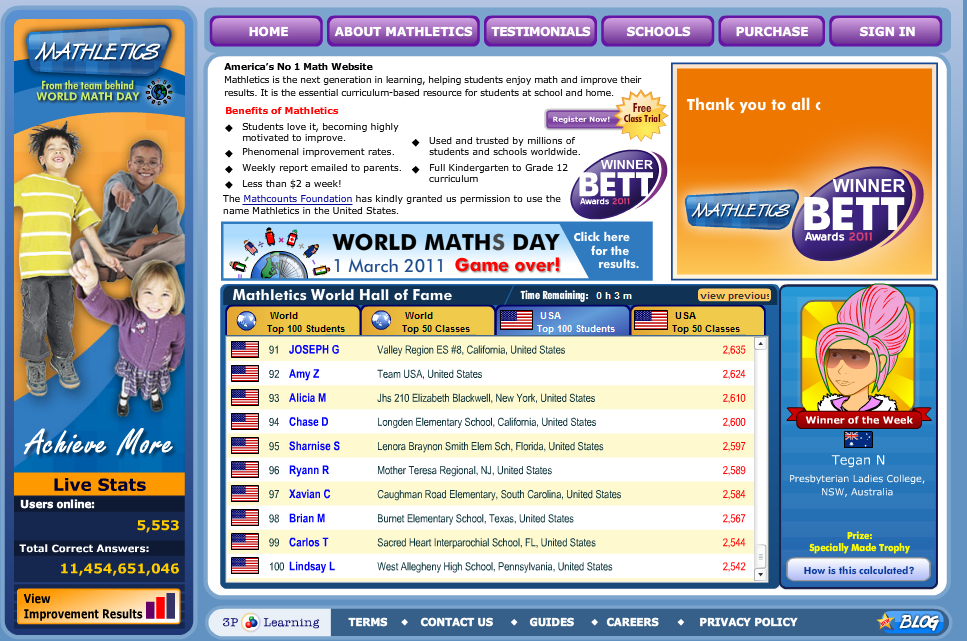This screenshot has width=967, height=641.
Task: Open the Schools menu item
Action: click(658, 31)
